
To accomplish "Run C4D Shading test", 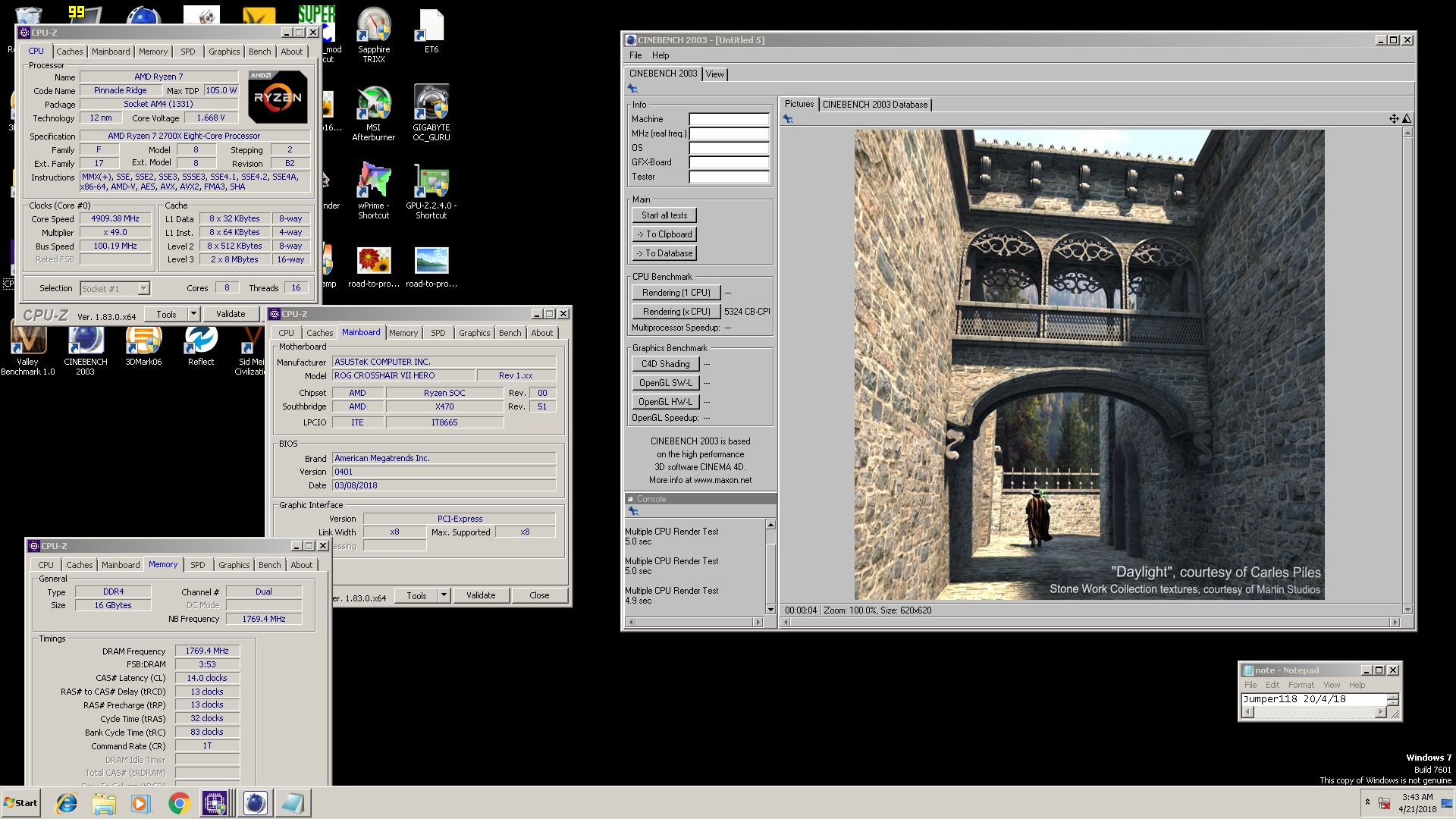I will 666,364.
